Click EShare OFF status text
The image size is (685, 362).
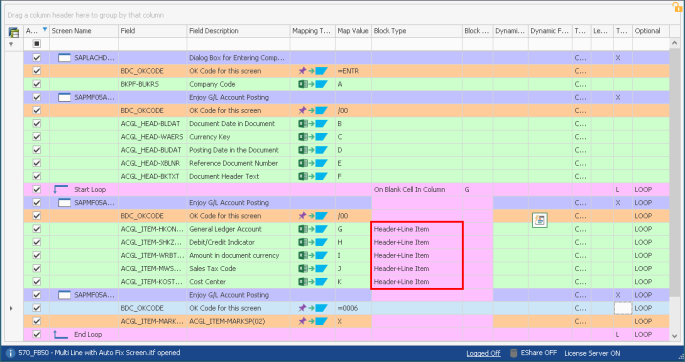(x=539, y=353)
